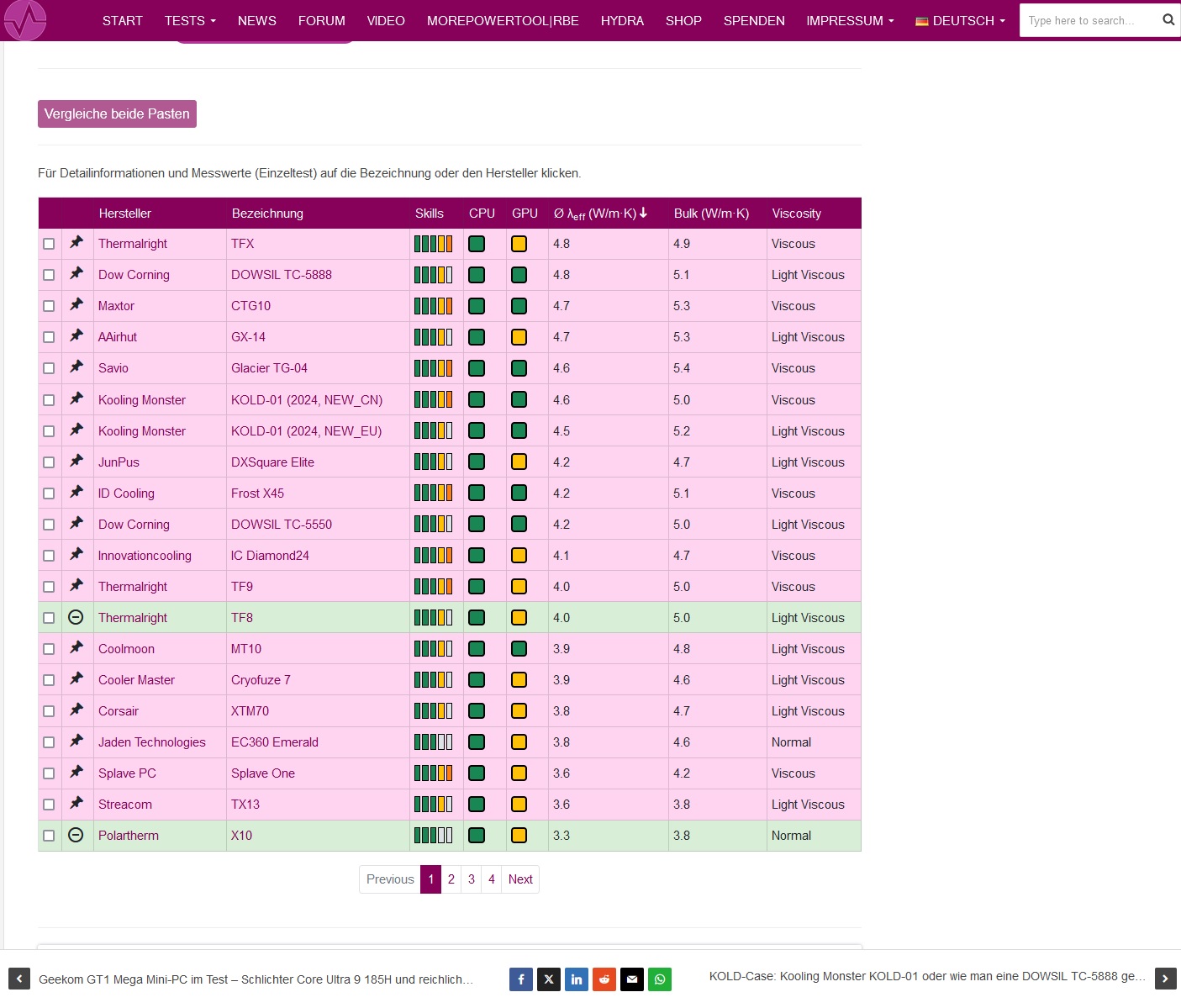The image size is (1181, 1008).
Task: Click the pin icon for Streacom TX13
Action: [76, 803]
